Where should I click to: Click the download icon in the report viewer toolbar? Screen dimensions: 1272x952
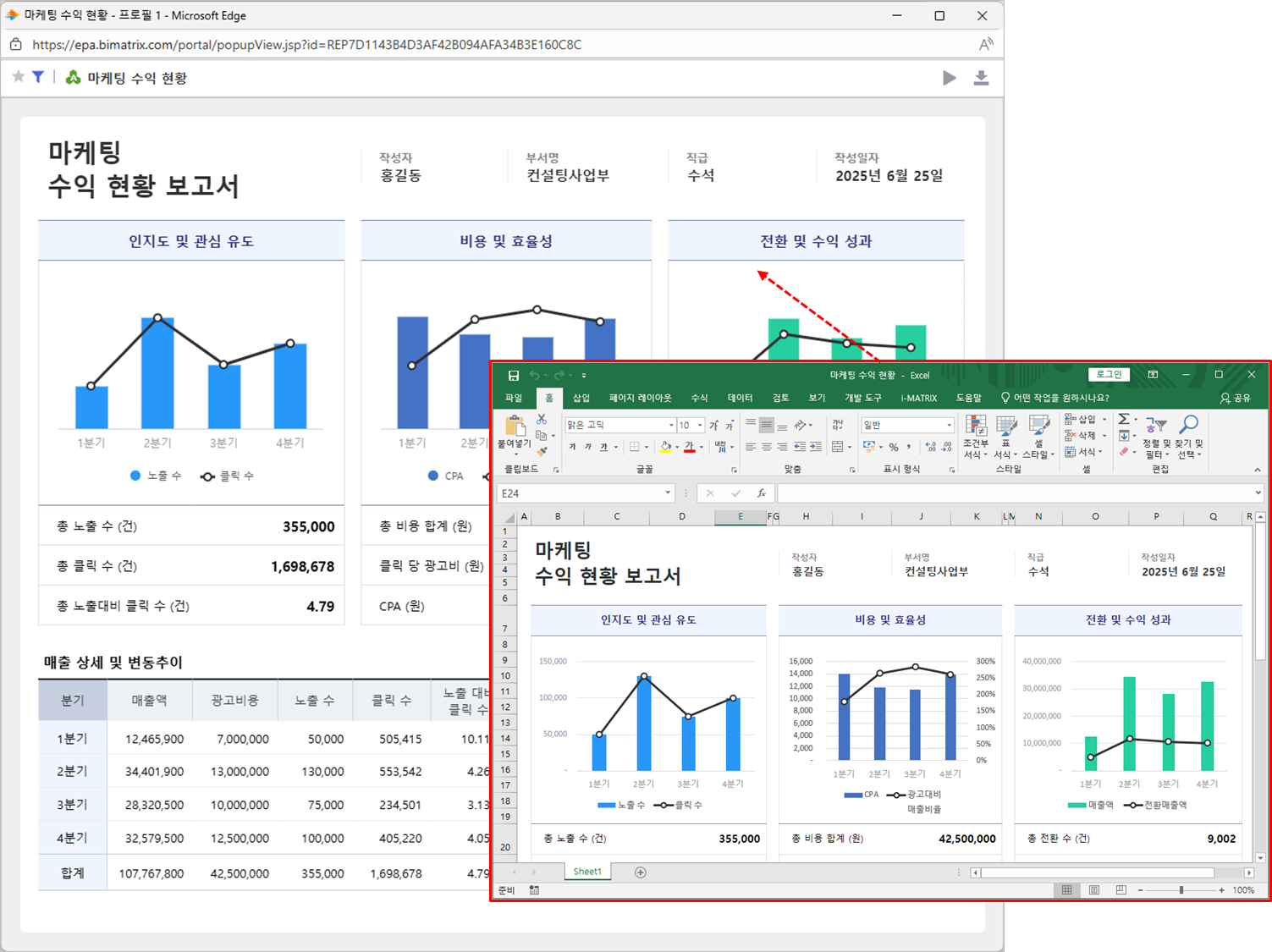[981, 78]
